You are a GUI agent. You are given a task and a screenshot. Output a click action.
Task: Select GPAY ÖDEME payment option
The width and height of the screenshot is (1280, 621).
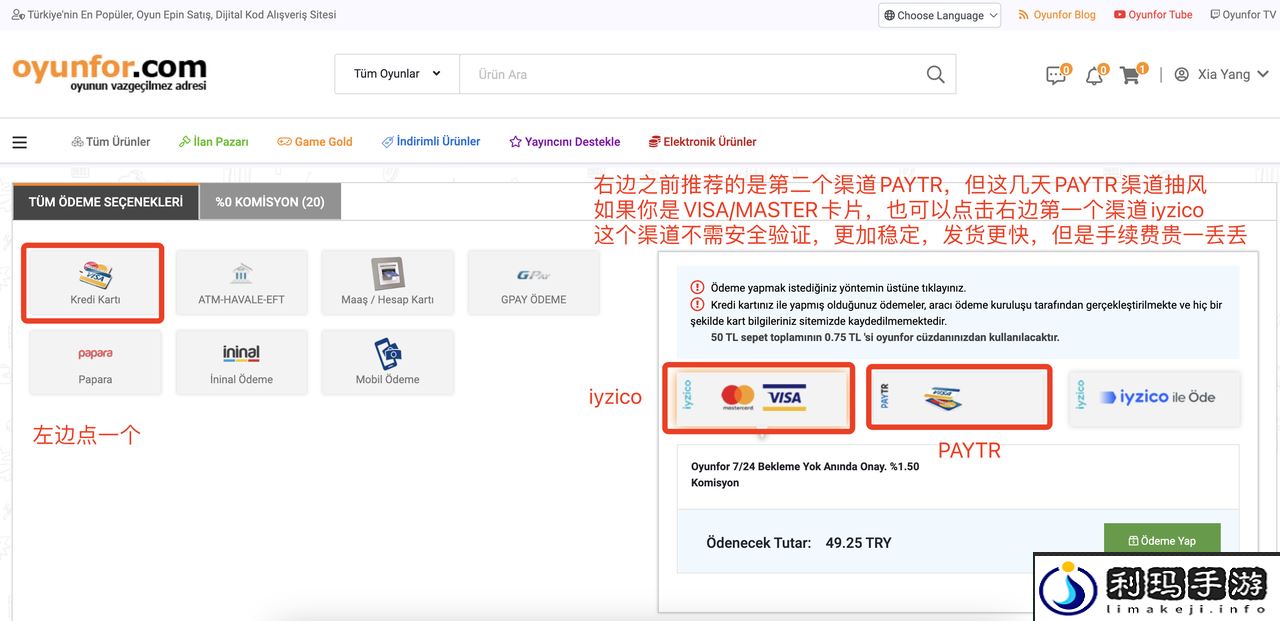[x=533, y=283]
